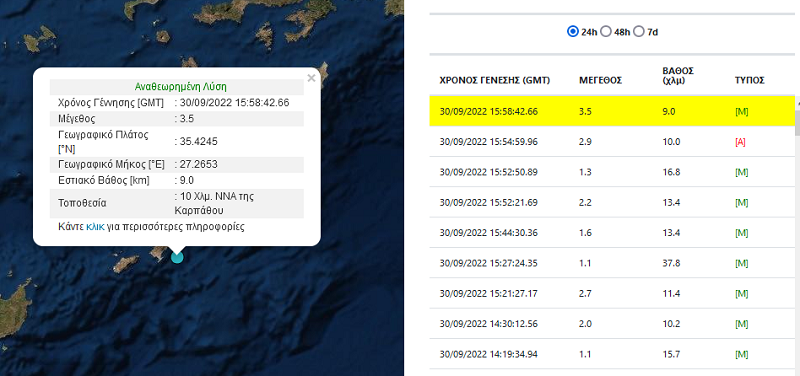Click magnitude 2.9 cell
800x376 pixels.
pyautogui.click(x=585, y=142)
